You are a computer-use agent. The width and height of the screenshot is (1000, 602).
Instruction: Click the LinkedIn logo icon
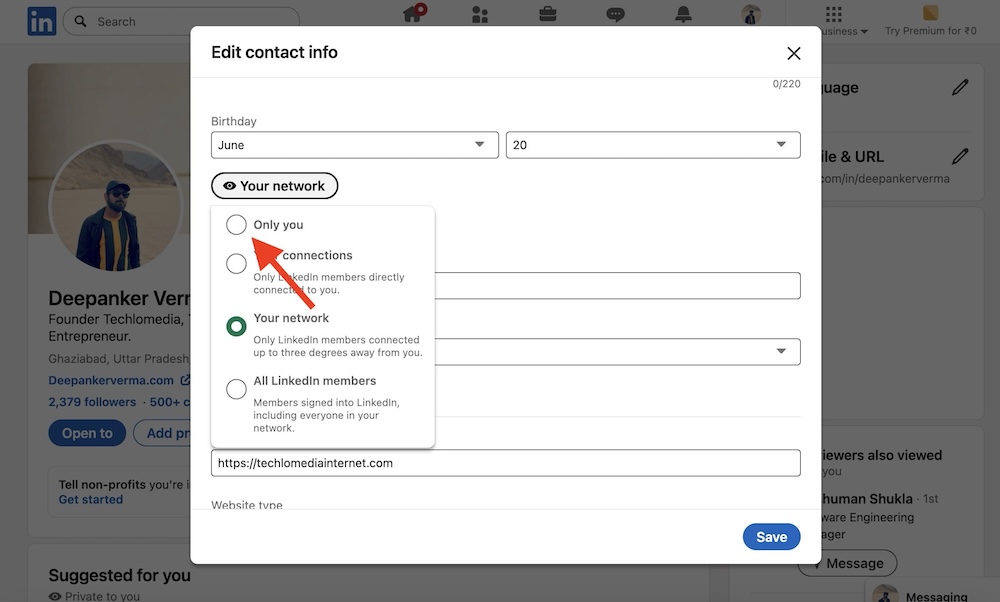pyautogui.click(x=42, y=21)
